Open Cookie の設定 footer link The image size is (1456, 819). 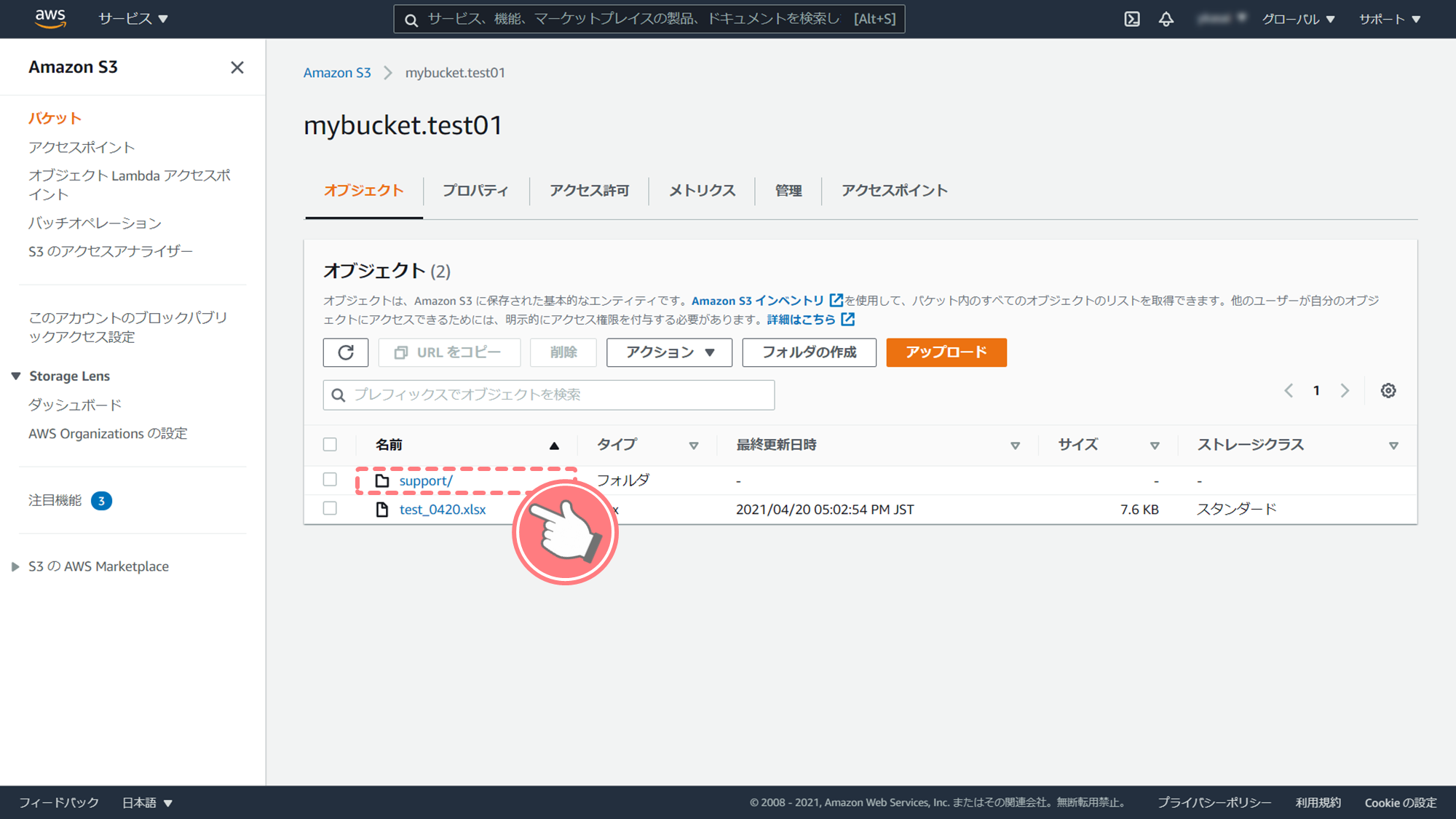1401,802
